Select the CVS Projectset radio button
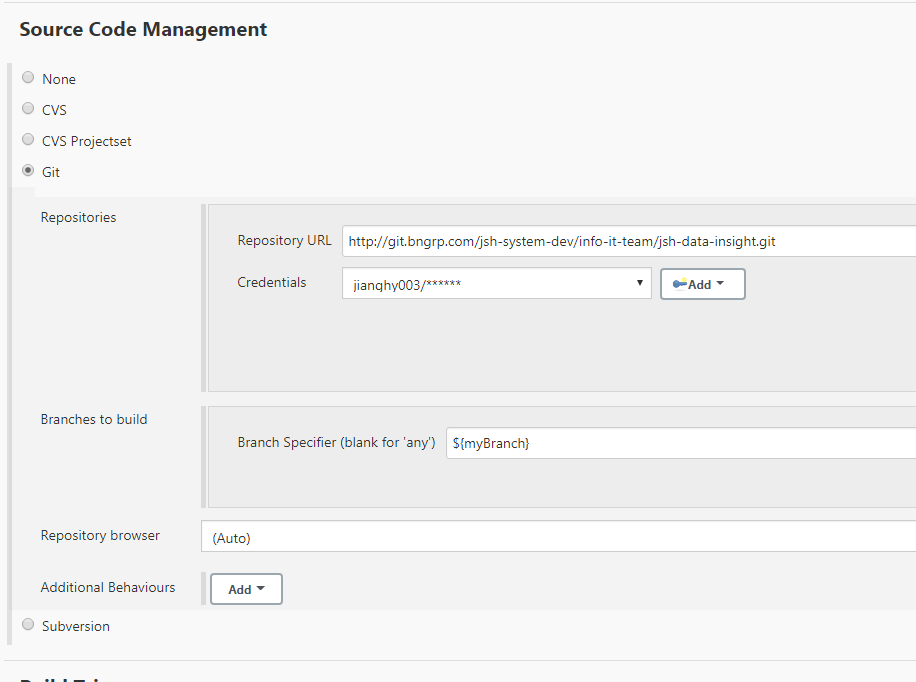Screen dimensions: 916x682 (28, 140)
